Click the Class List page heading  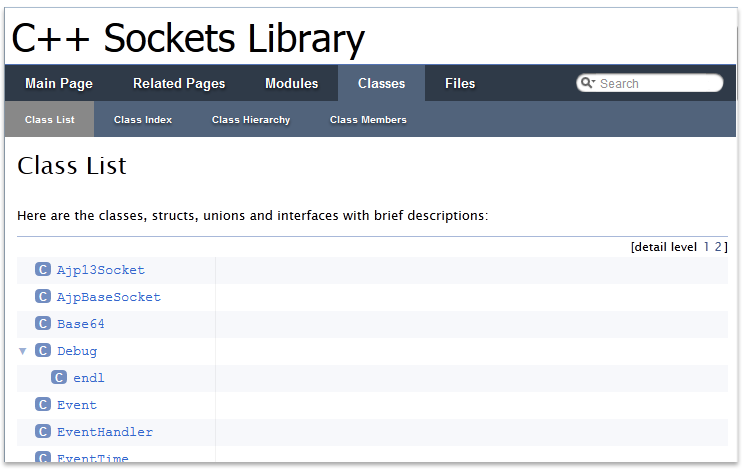pyautogui.click(x=72, y=166)
